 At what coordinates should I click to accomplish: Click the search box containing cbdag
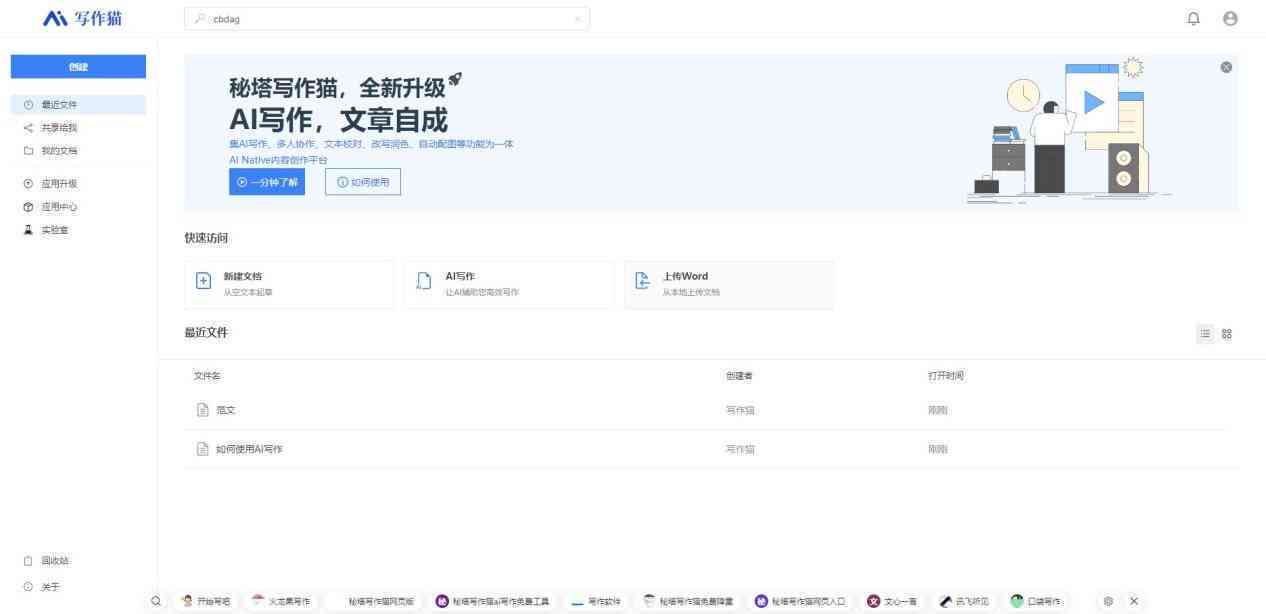pyautogui.click(x=387, y=18)
